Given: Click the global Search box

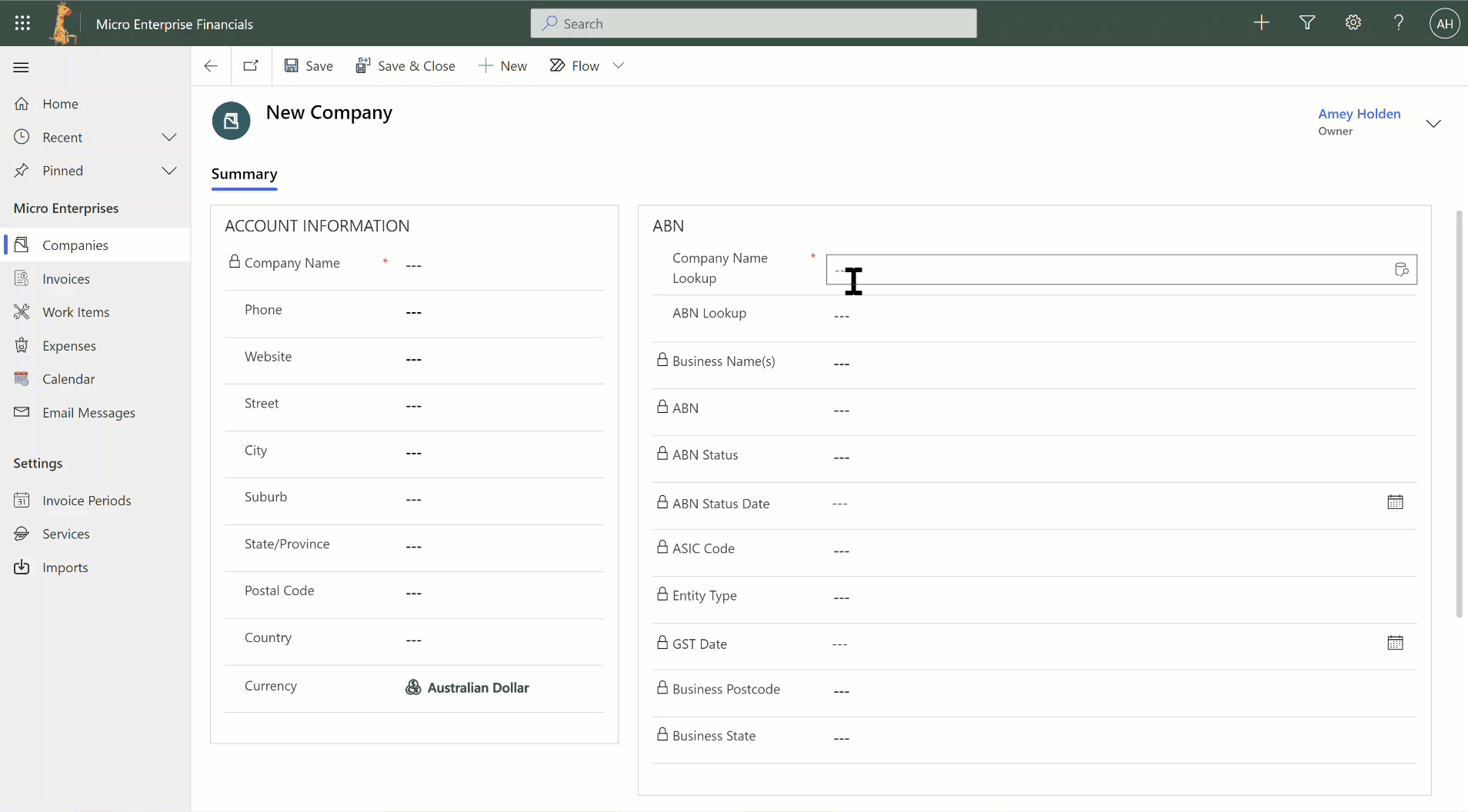Looking at the screenshot, I should tap(753, 23).
